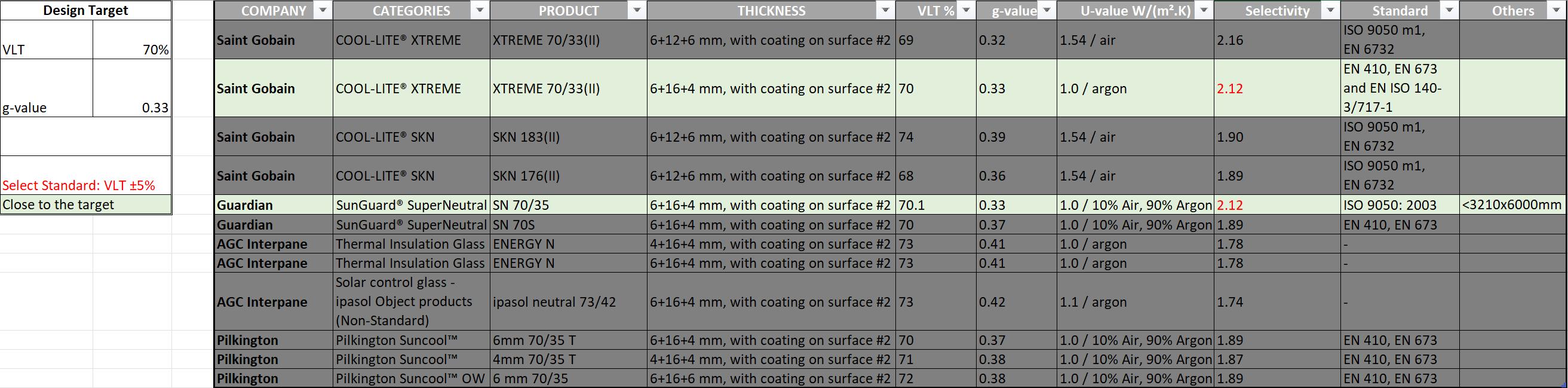Select the 'ISO 9050: 2003' standard cell
This screenshot has width=1568, height=388.
[x=1400, y=204]
